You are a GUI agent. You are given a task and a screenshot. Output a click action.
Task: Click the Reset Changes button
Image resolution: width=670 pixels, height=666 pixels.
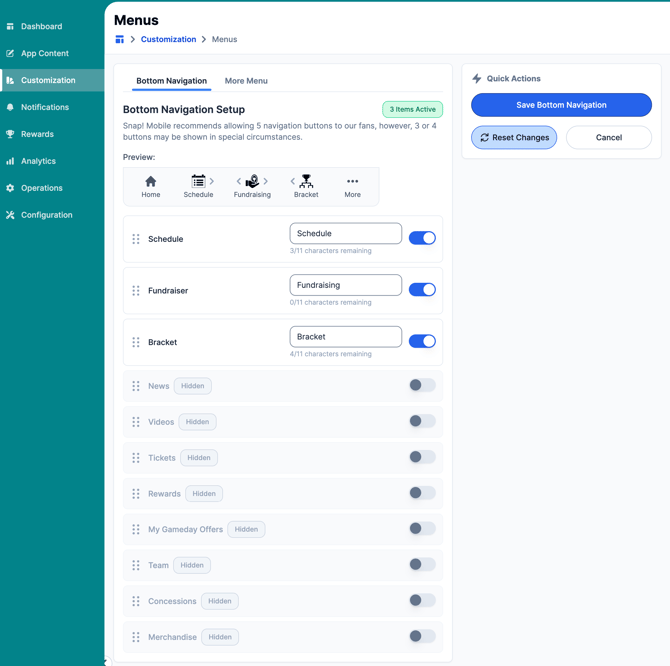pyautogui.click(x=514, y=138)
